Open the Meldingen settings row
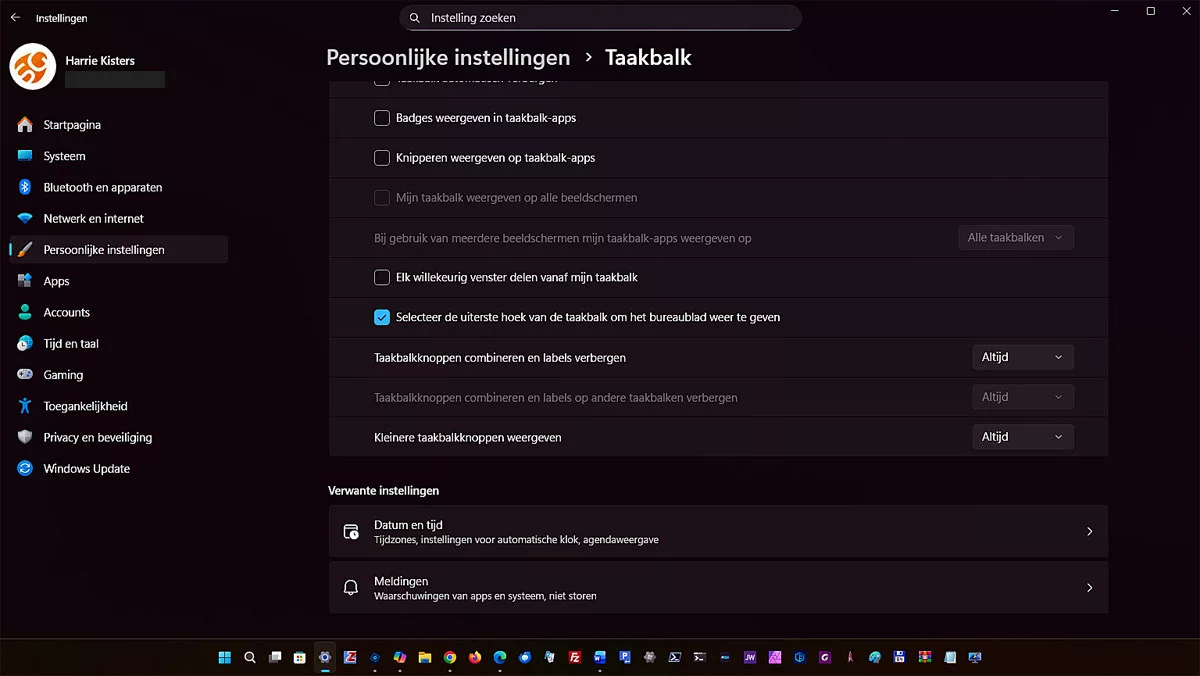This screenshot has width=1200, height=676. click(x=717, y=587)
